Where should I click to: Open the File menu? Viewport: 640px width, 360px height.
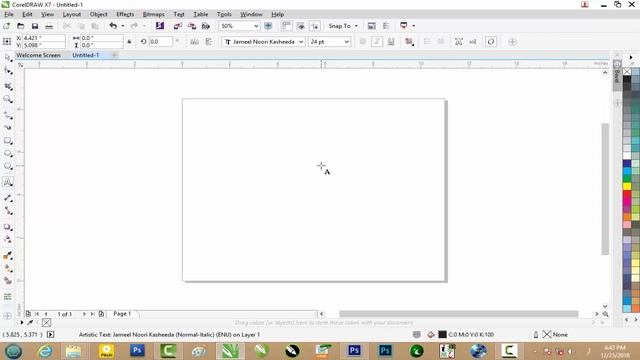9,14
